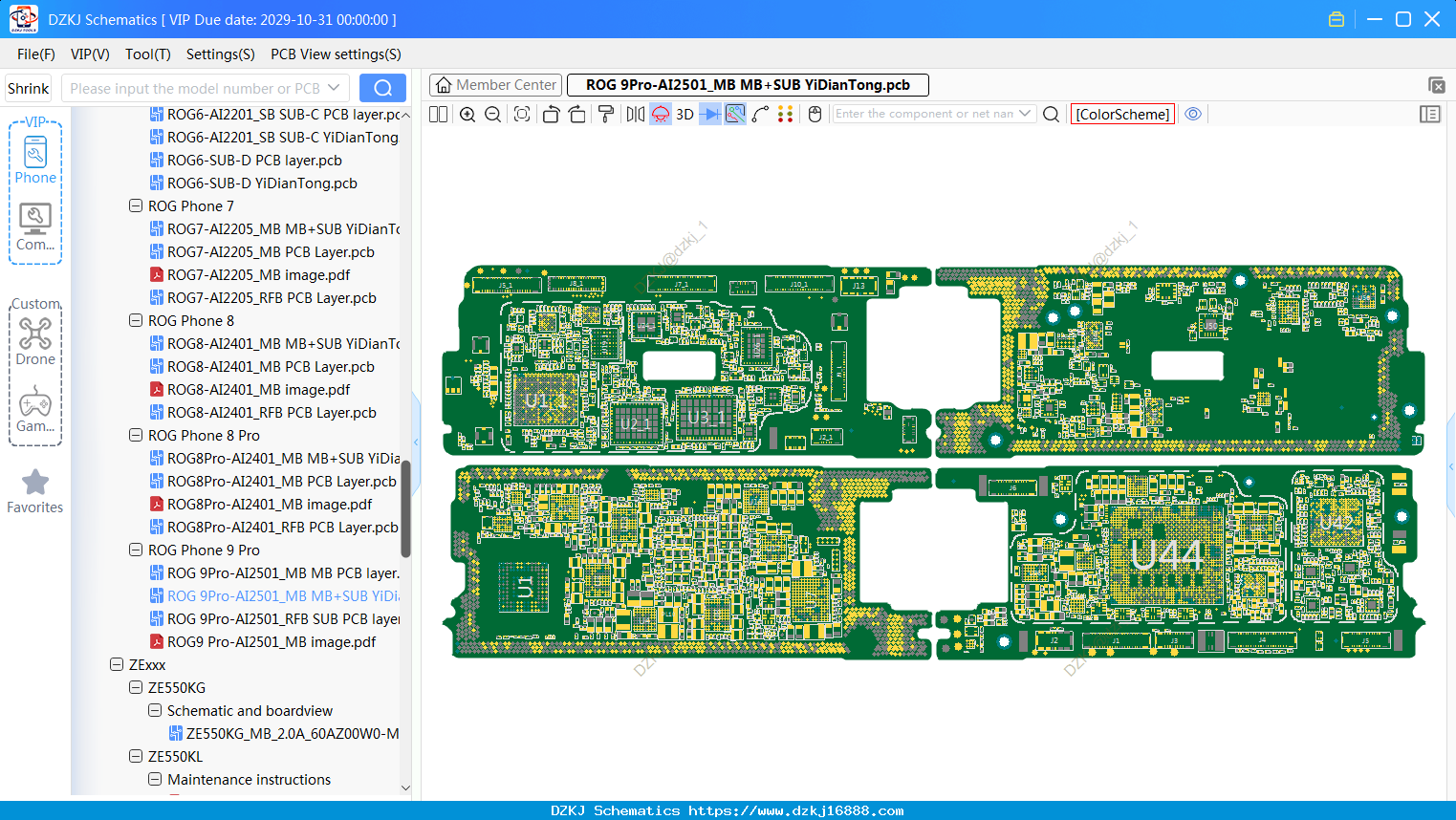Image resolution: width=1456 pixels, height=820 pixels.
Task: Collapse the ROG Phone 8 tree node
Action: pos(136,321)
